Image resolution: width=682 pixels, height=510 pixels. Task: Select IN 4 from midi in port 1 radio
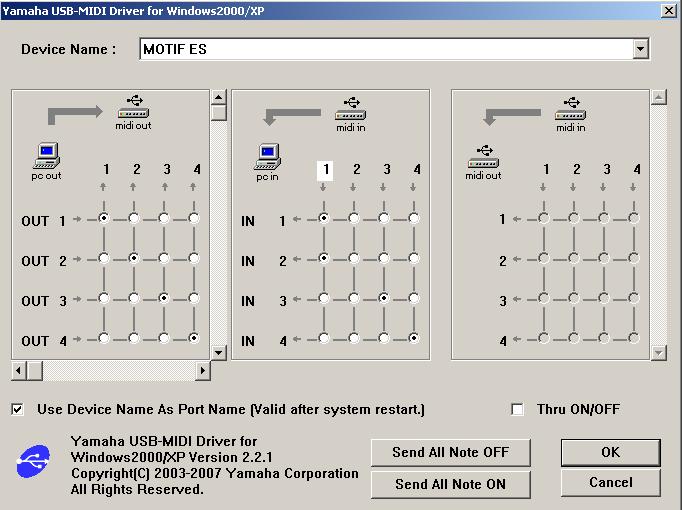click(324, 338)
